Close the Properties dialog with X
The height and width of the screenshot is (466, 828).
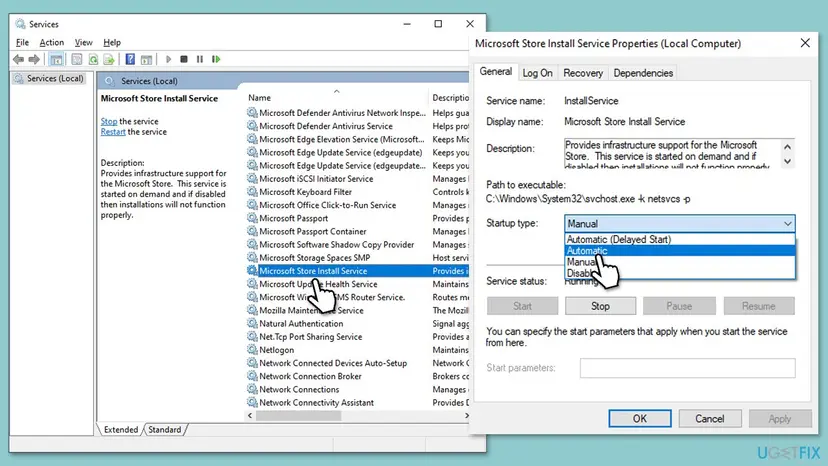805,43
